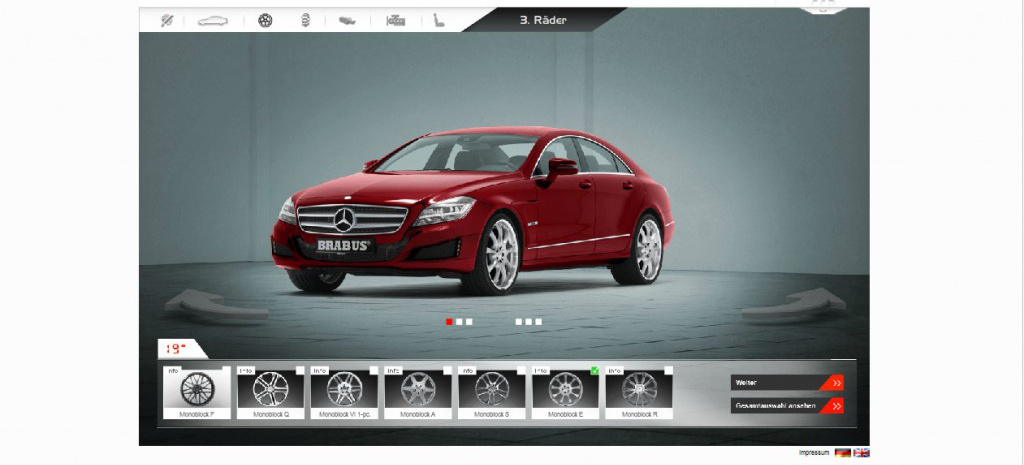Open the interior seat step icon
Screen dimensions: 1024x465
pos(439,21)
